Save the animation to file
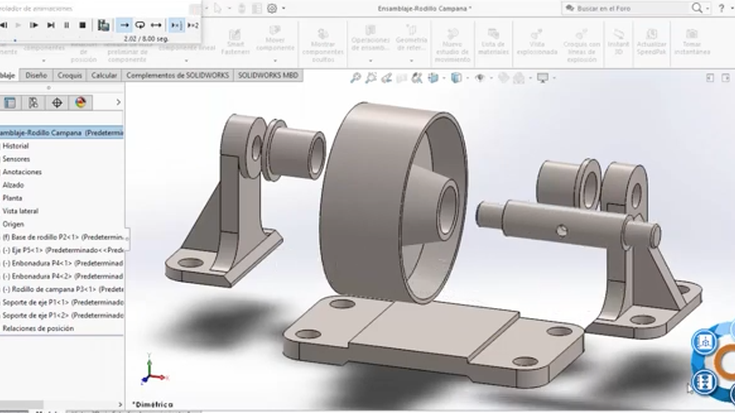Viewport: 735px width, 413px height. pos(103,25)
